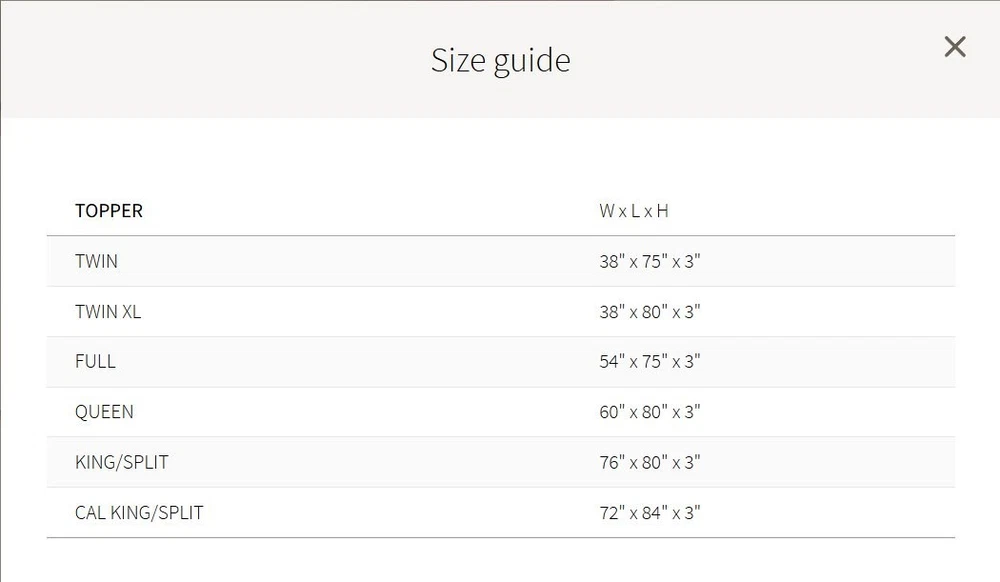Select the CAL KING/SPLIT size label

[139, 513]
